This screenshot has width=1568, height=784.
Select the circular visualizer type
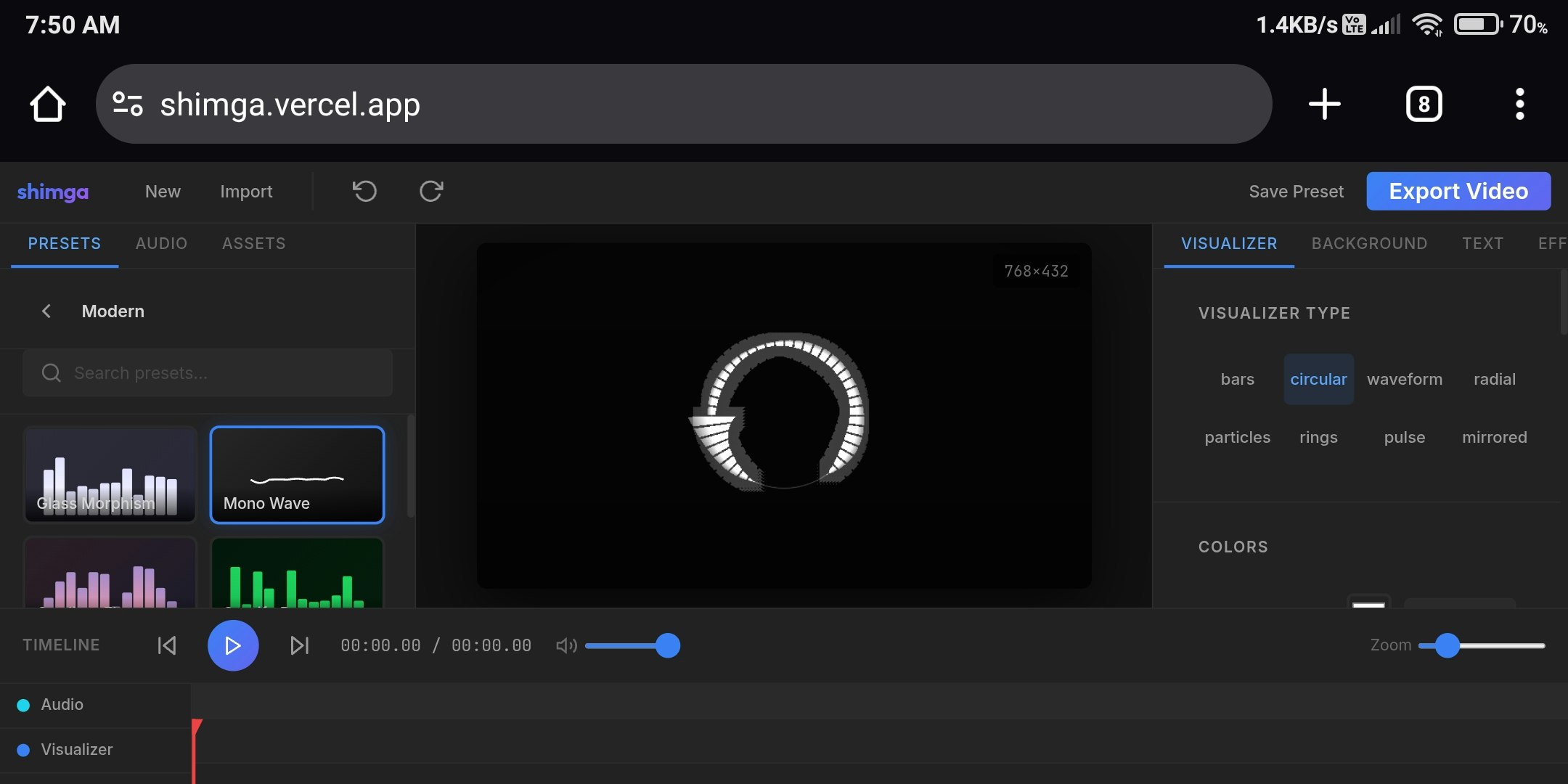tap(1318, 378)
